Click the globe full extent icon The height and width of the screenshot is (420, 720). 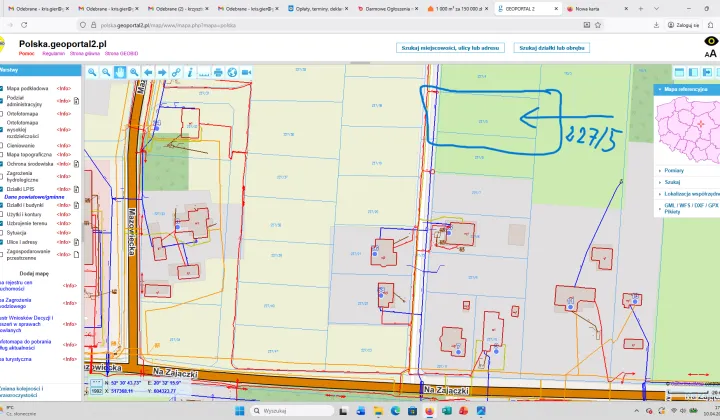(x=232, y=72)
